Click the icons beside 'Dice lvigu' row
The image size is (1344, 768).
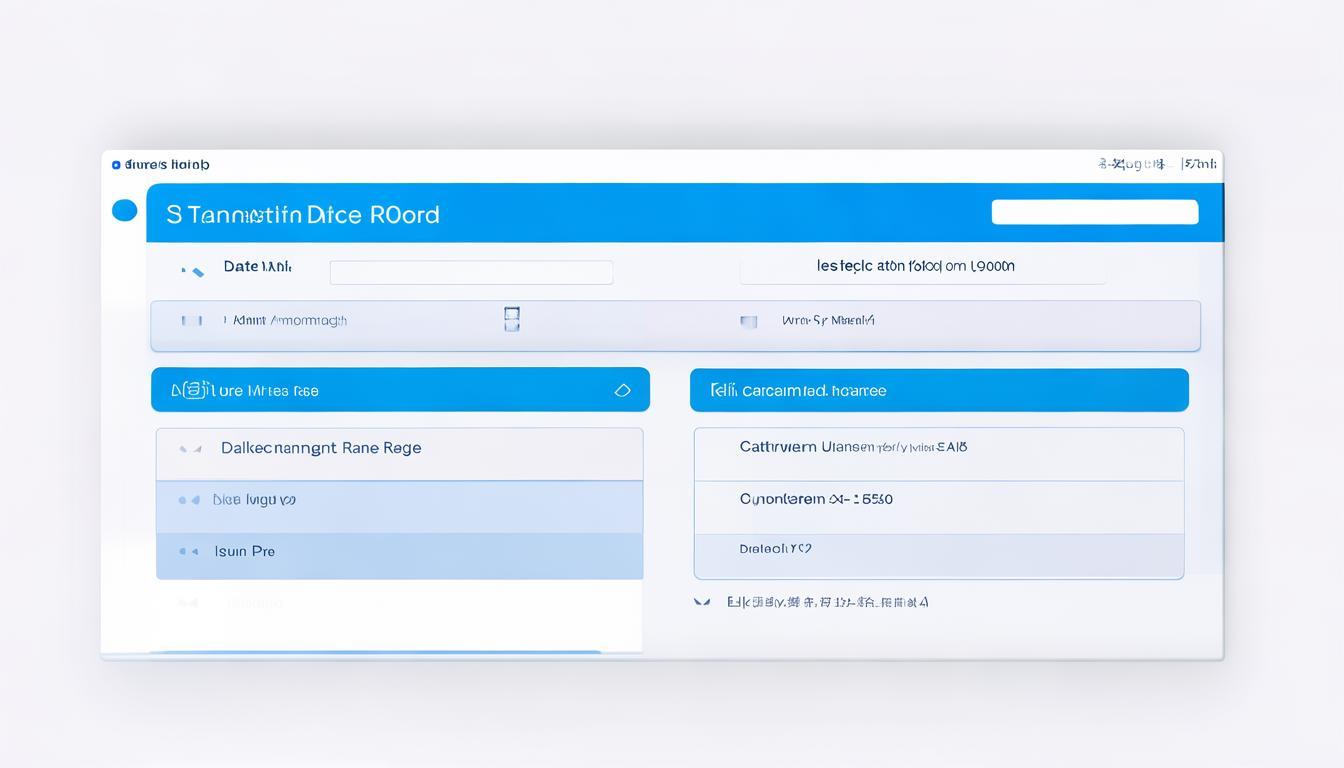pos(188,499)
